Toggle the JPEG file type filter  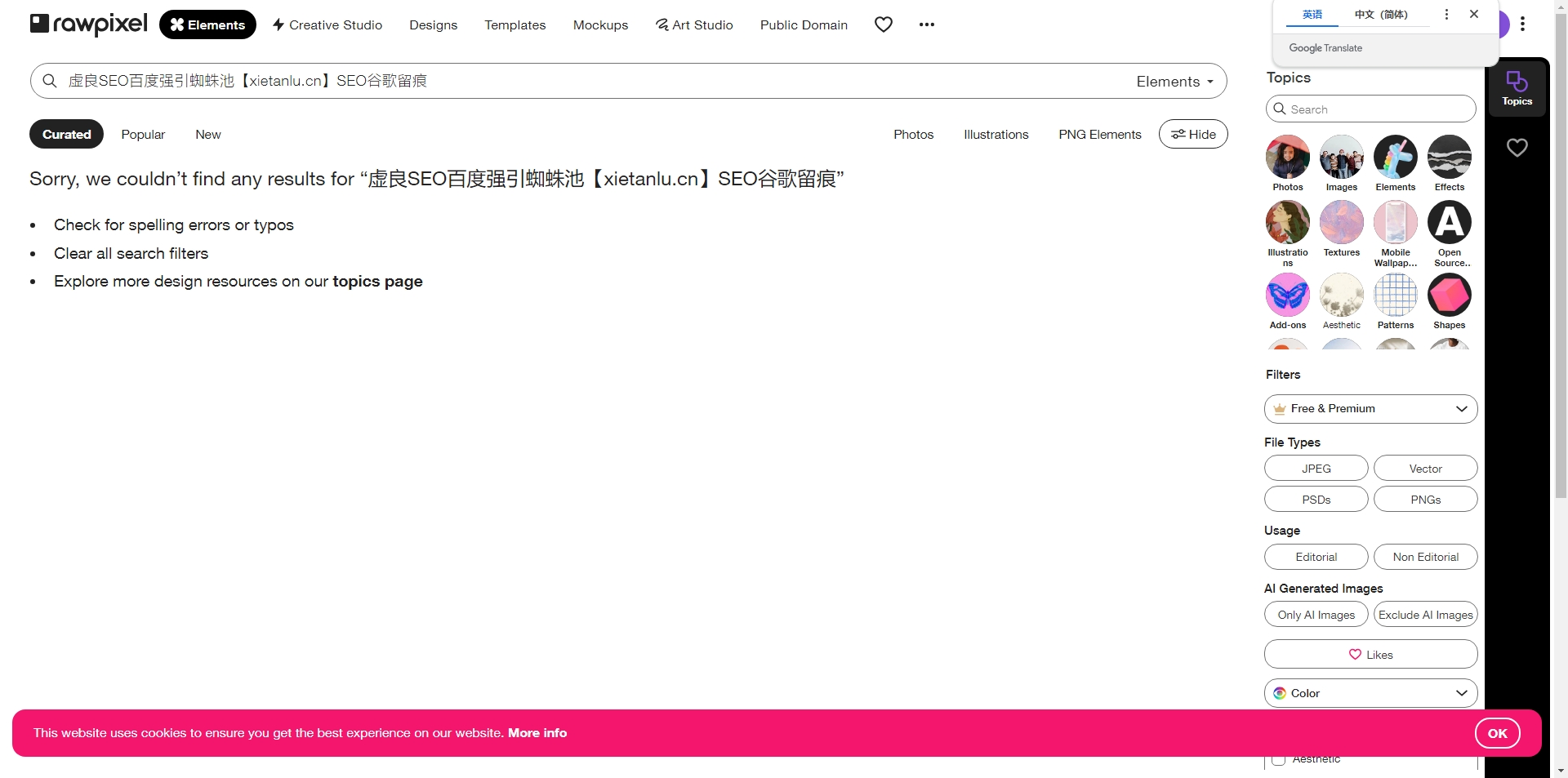(1316, 468)
